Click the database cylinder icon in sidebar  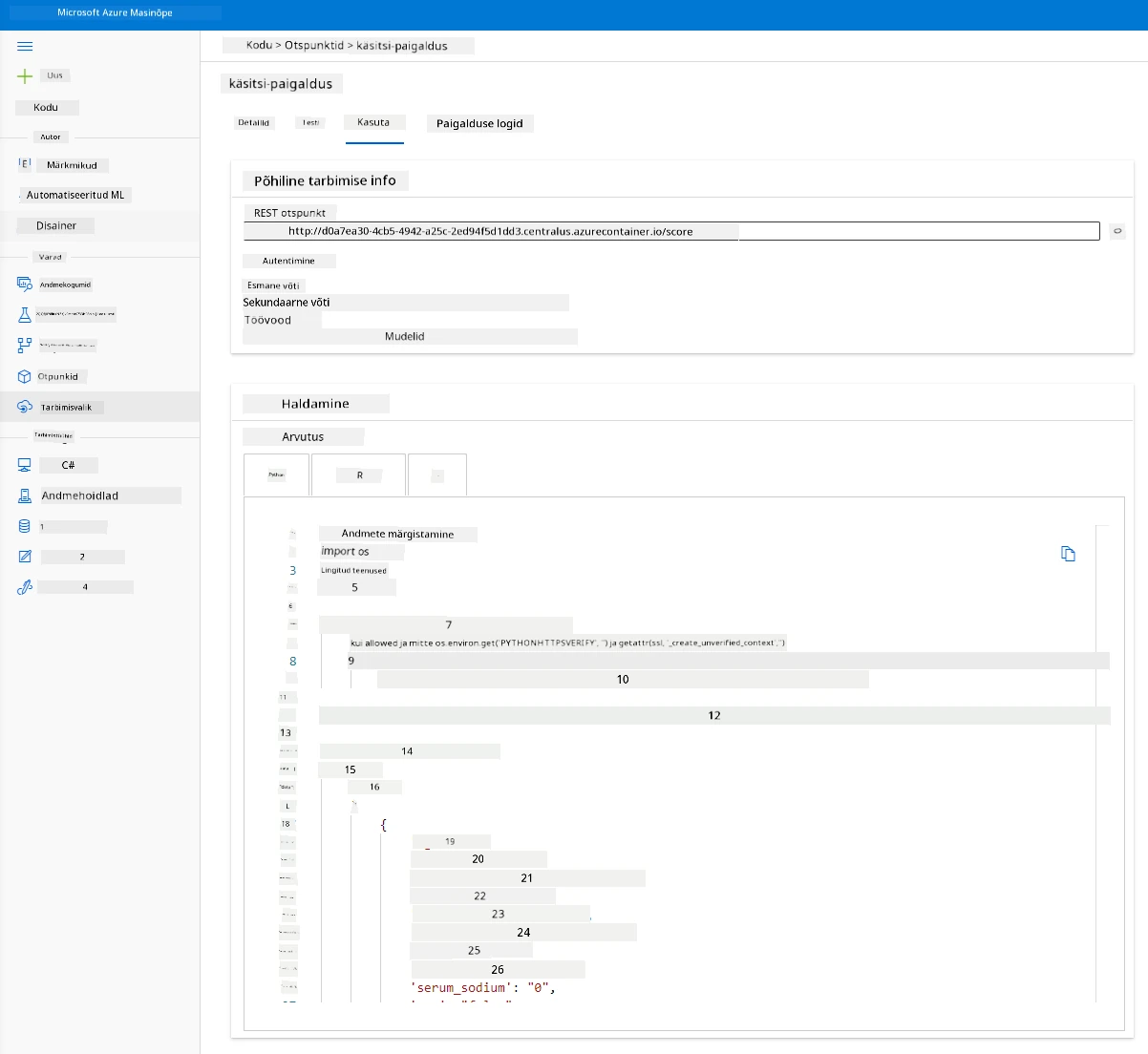pyautogui.click(x=25, y=526)
